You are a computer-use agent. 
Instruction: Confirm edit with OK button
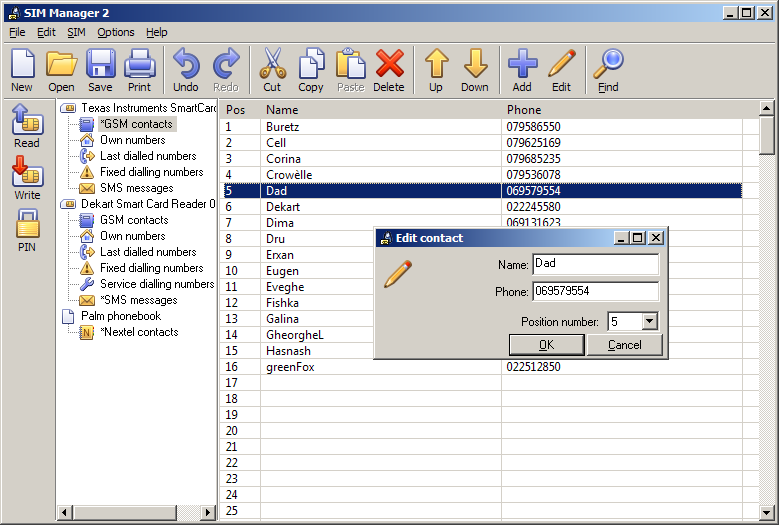click(546, 345)
